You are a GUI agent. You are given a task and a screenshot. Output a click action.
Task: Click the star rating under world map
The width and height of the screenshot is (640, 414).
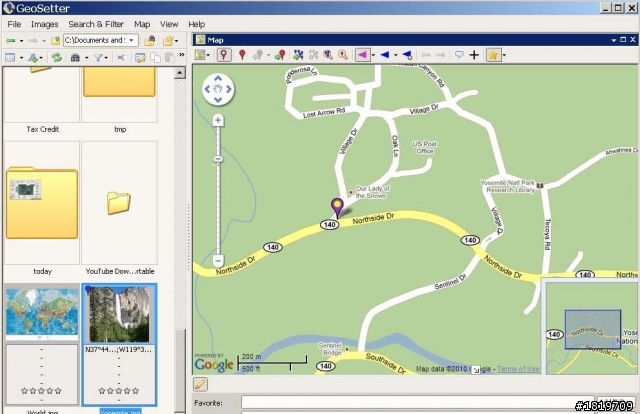coord(41,391)
